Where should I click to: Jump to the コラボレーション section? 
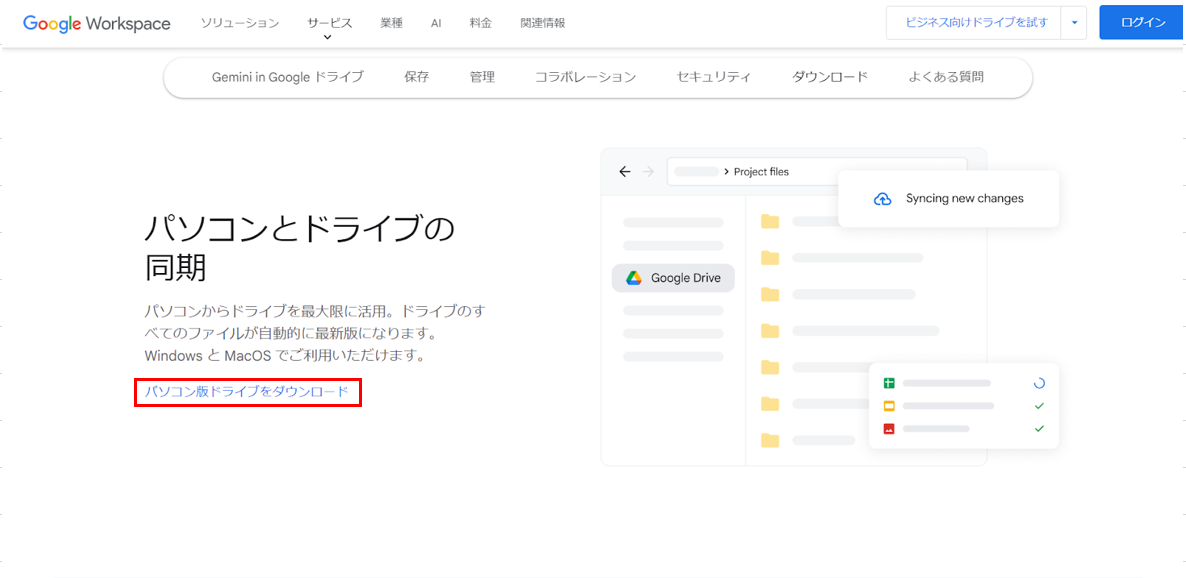[585, 76]
